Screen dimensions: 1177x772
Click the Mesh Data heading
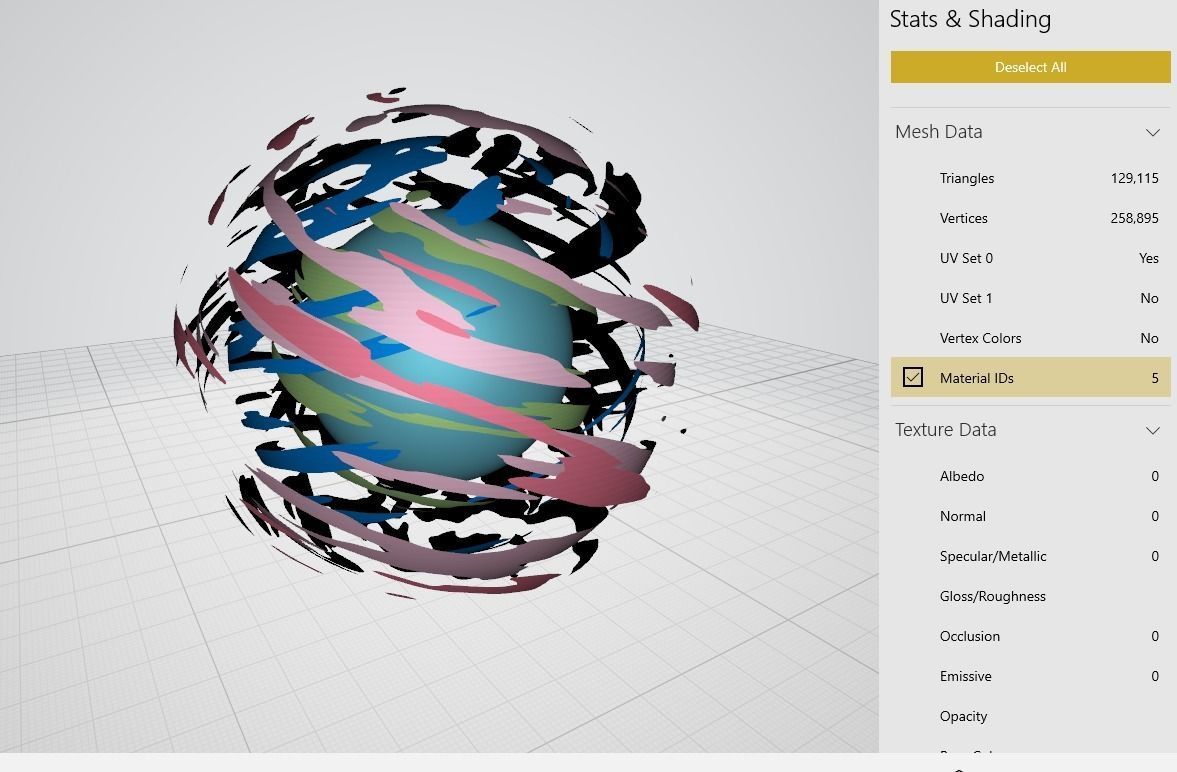[x=938, y=131]
